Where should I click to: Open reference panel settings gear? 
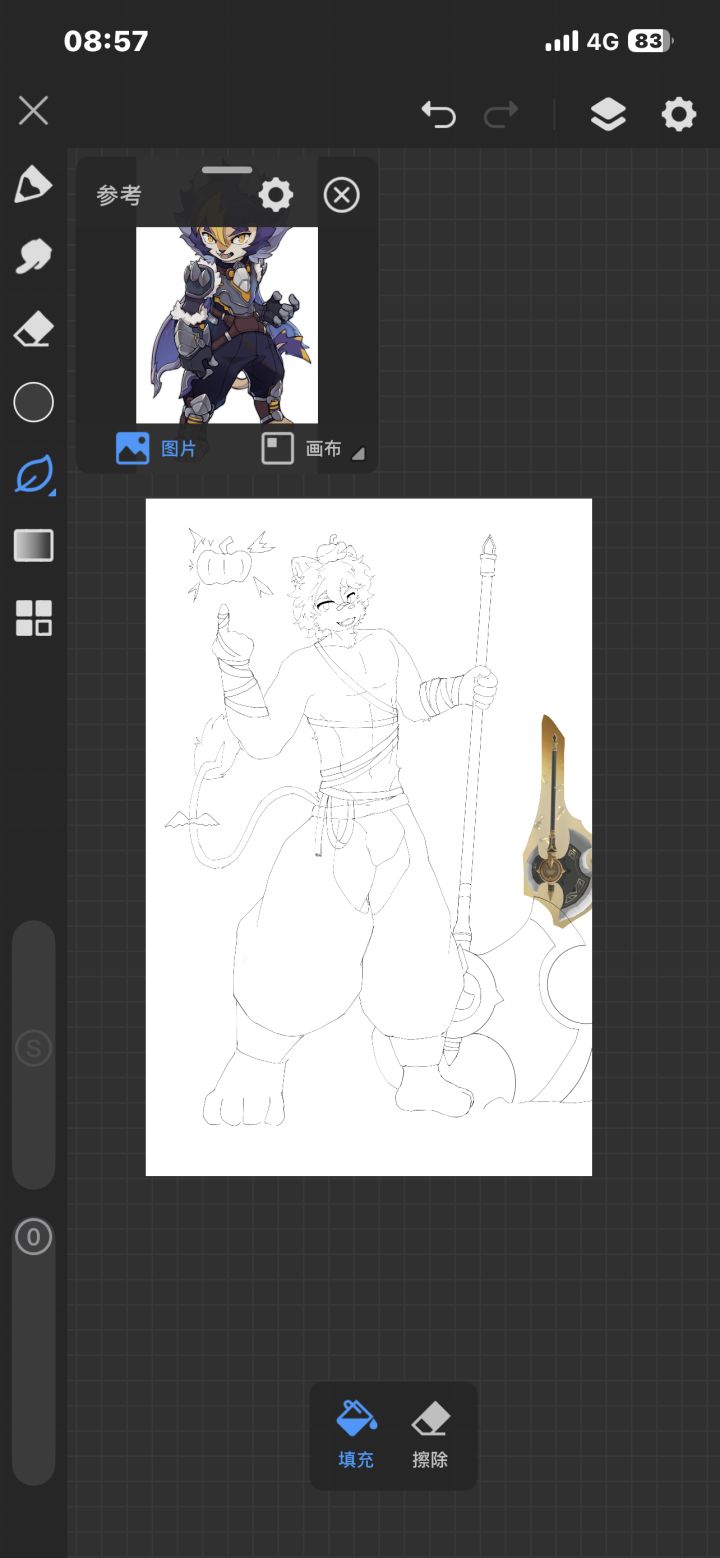click(276, 194)
